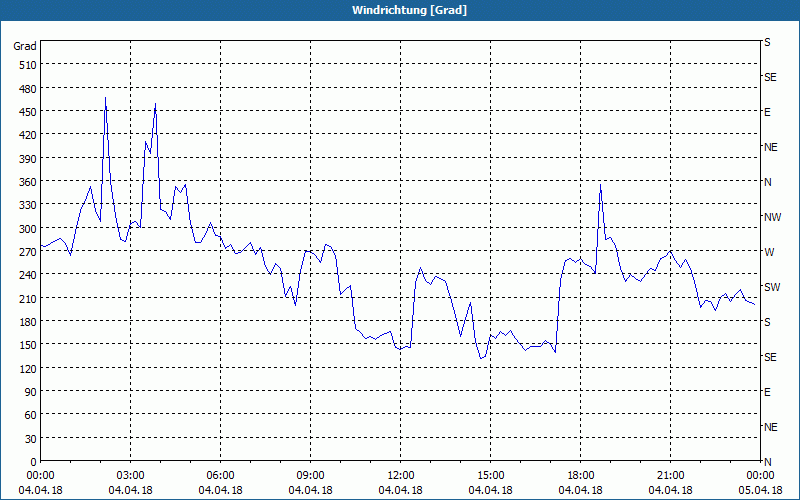Click the 120 axis label
Viewport: 800px width, 500px height.
point(28,368)
